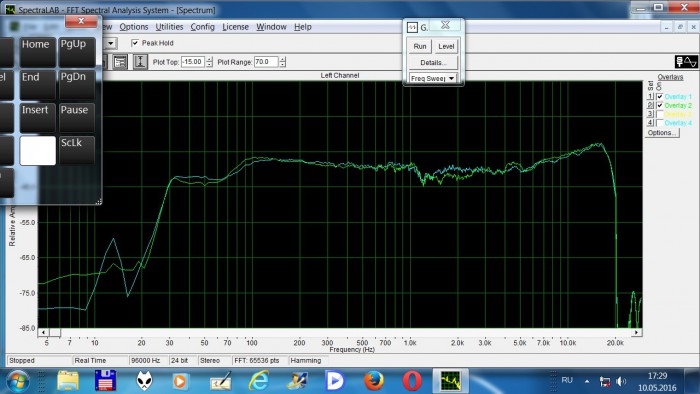Open Firefox from the taskbar
This screenshot has height=394, width=700.
click(374, 381)
